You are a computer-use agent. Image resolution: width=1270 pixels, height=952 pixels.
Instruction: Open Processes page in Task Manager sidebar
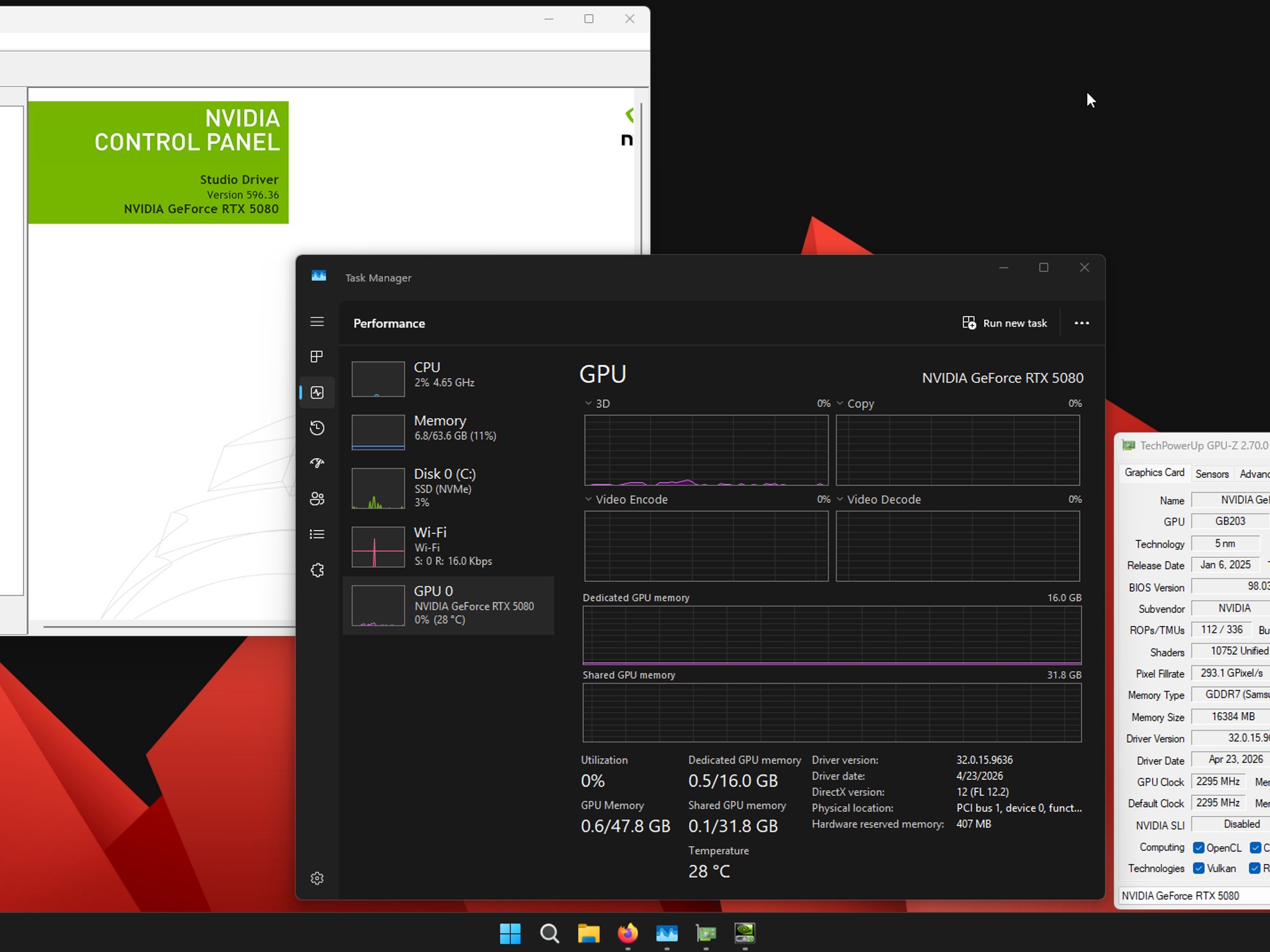pyautogui.click(x=317, y=356)
